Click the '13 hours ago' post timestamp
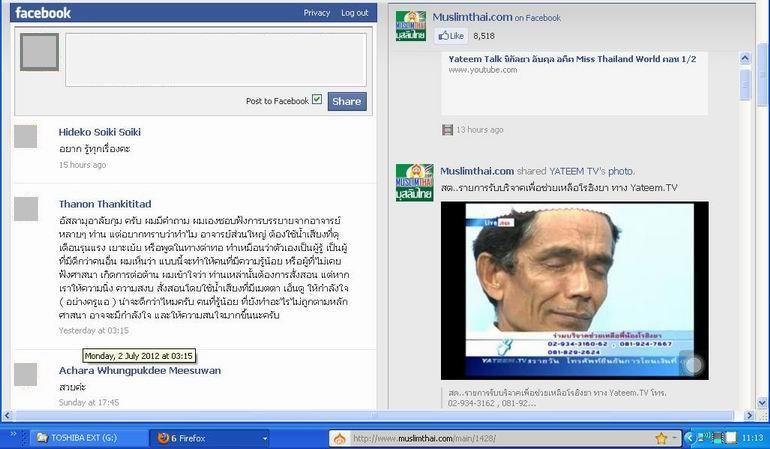770x449 pixels. coord(480,130)
